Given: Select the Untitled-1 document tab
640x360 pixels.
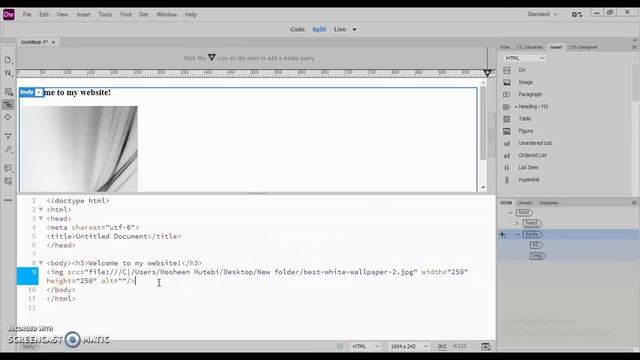Looking at the screenshot, I should 34,42.
